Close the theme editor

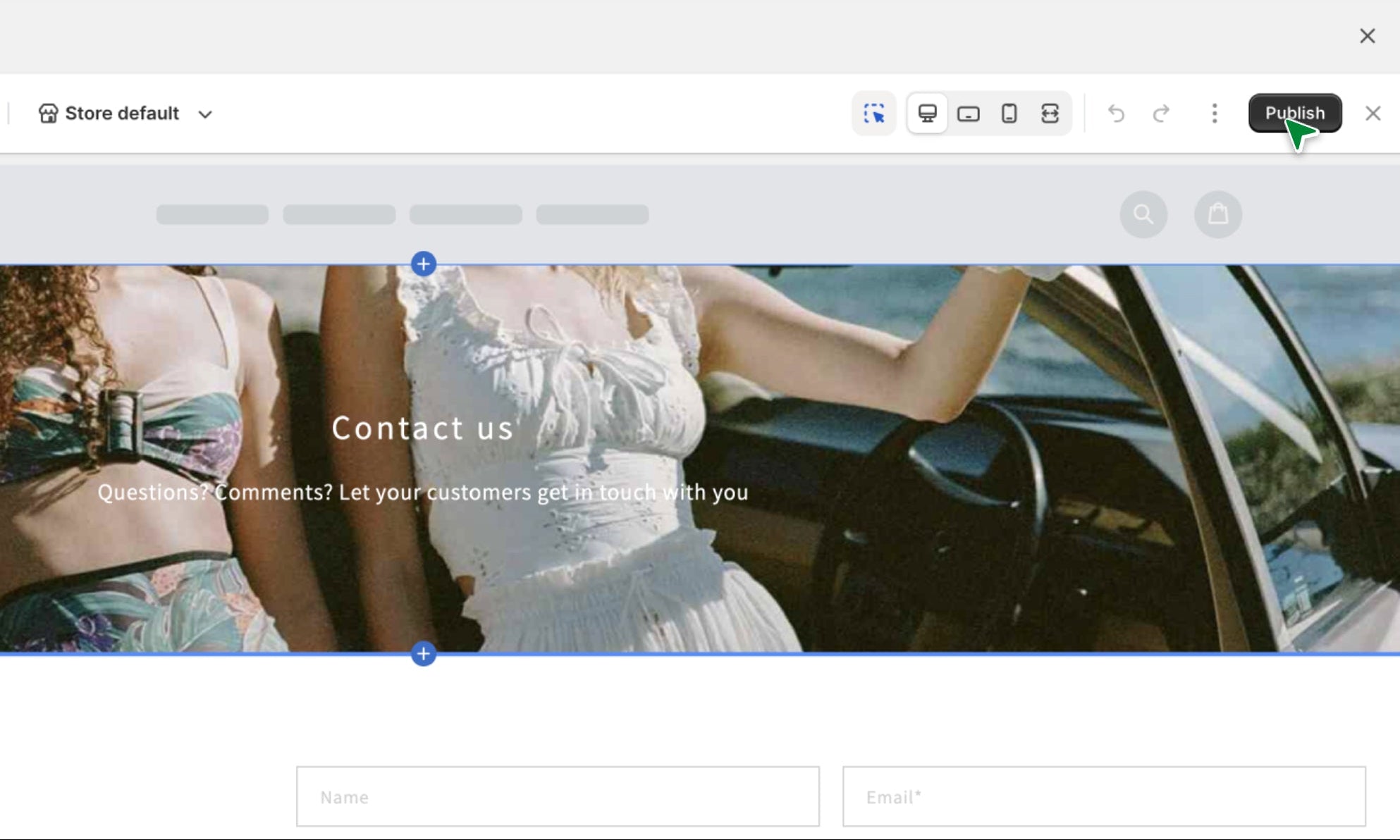[x=1373, y=113]
